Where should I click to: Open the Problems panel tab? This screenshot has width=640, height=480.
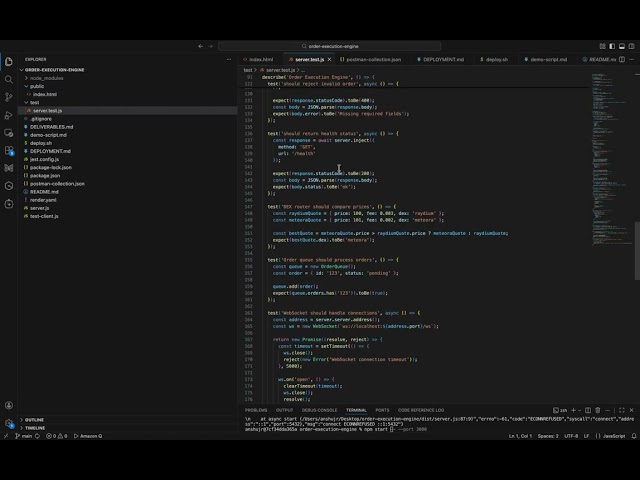pos(256,410)
